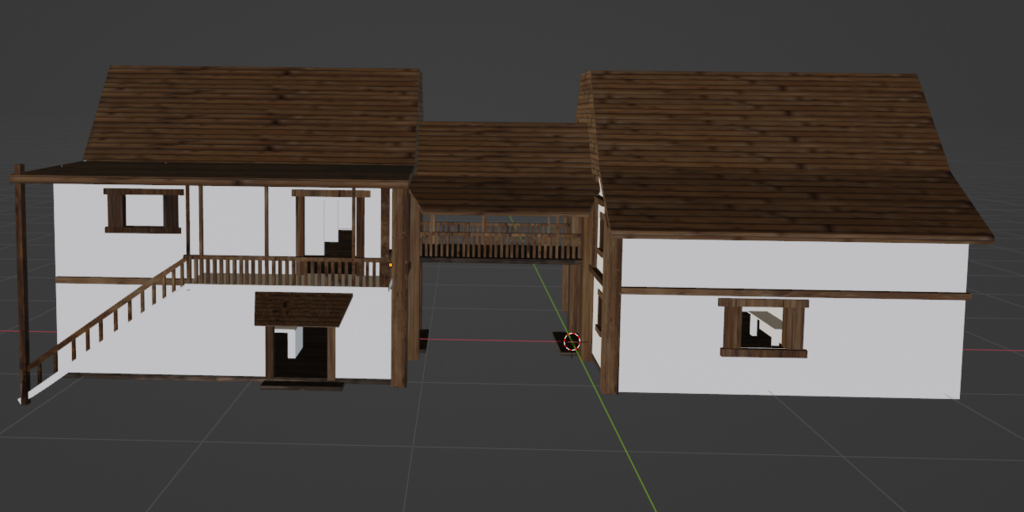
Task: Click the 3D cursor in the viewport
Action: tap(571, 342)
